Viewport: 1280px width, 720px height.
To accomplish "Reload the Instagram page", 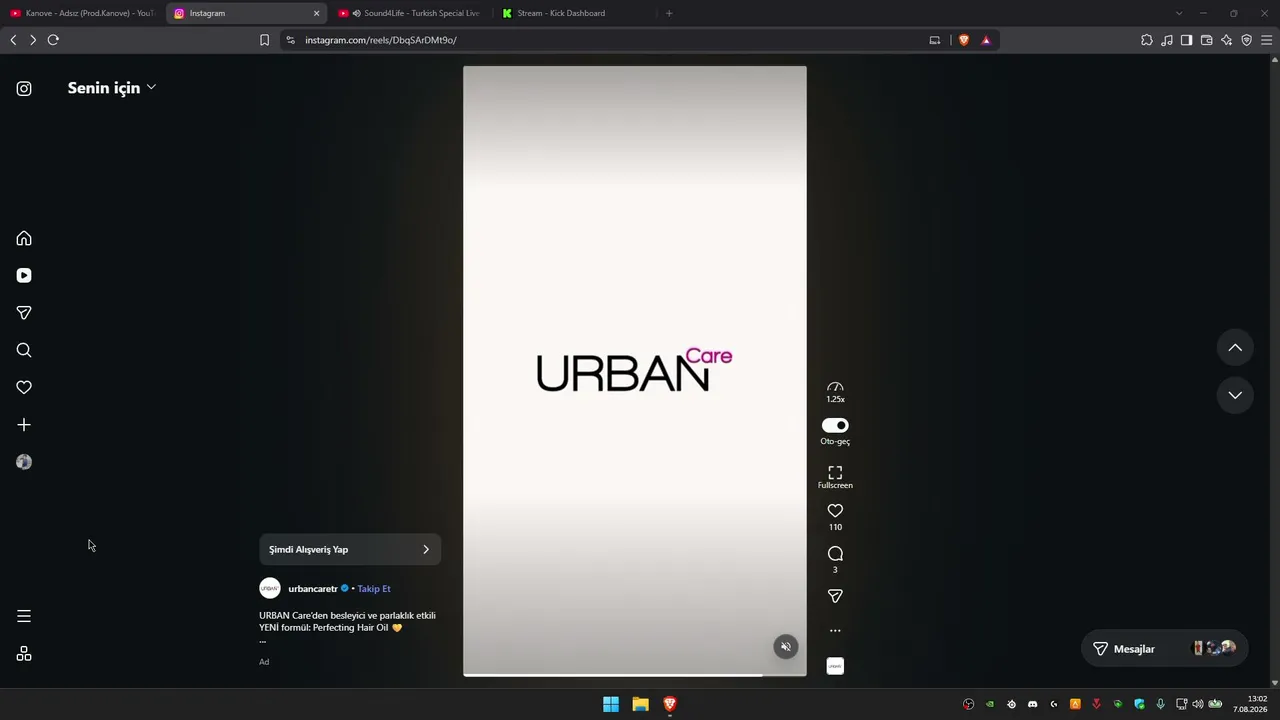I will [x=53, y=40].
